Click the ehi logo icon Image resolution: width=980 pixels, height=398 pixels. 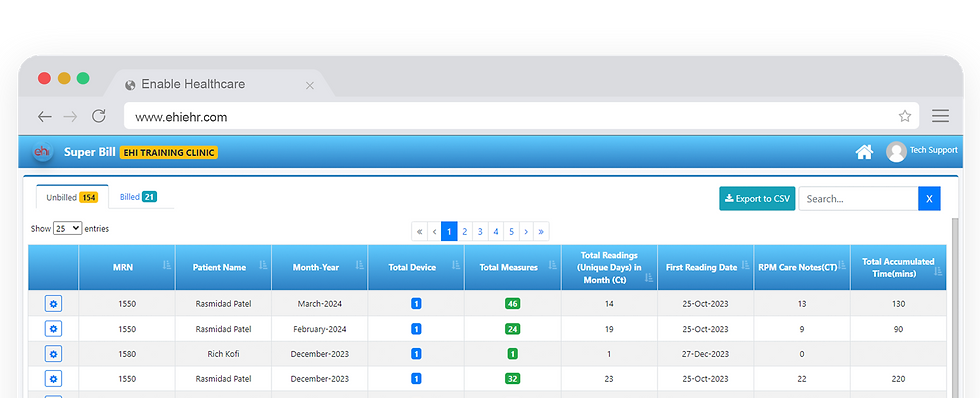coord(42,152)
